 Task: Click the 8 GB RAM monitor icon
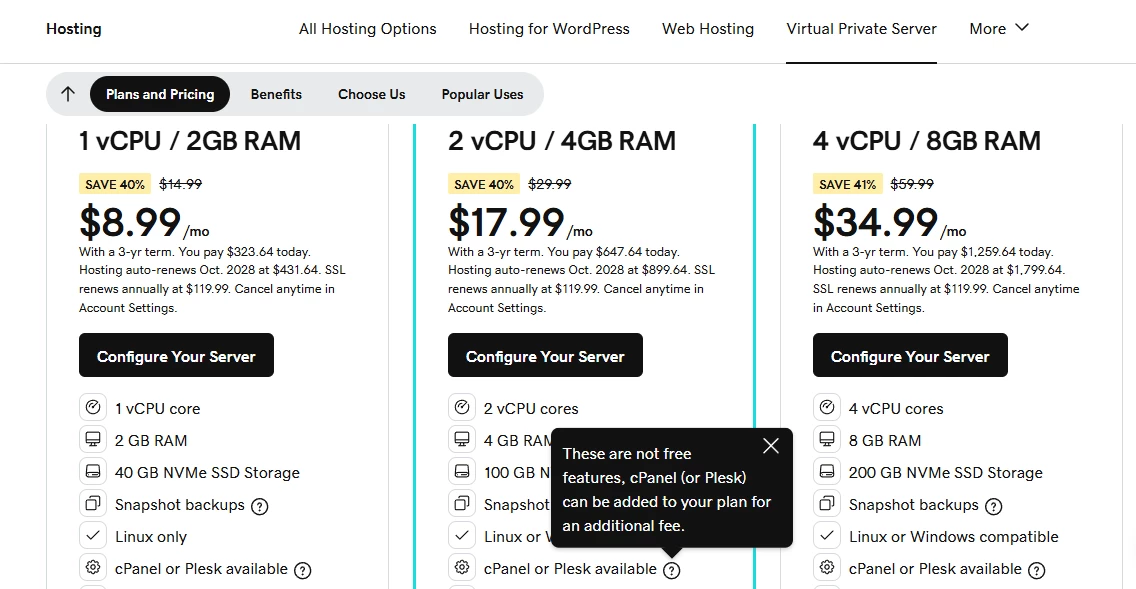point(827,440)
